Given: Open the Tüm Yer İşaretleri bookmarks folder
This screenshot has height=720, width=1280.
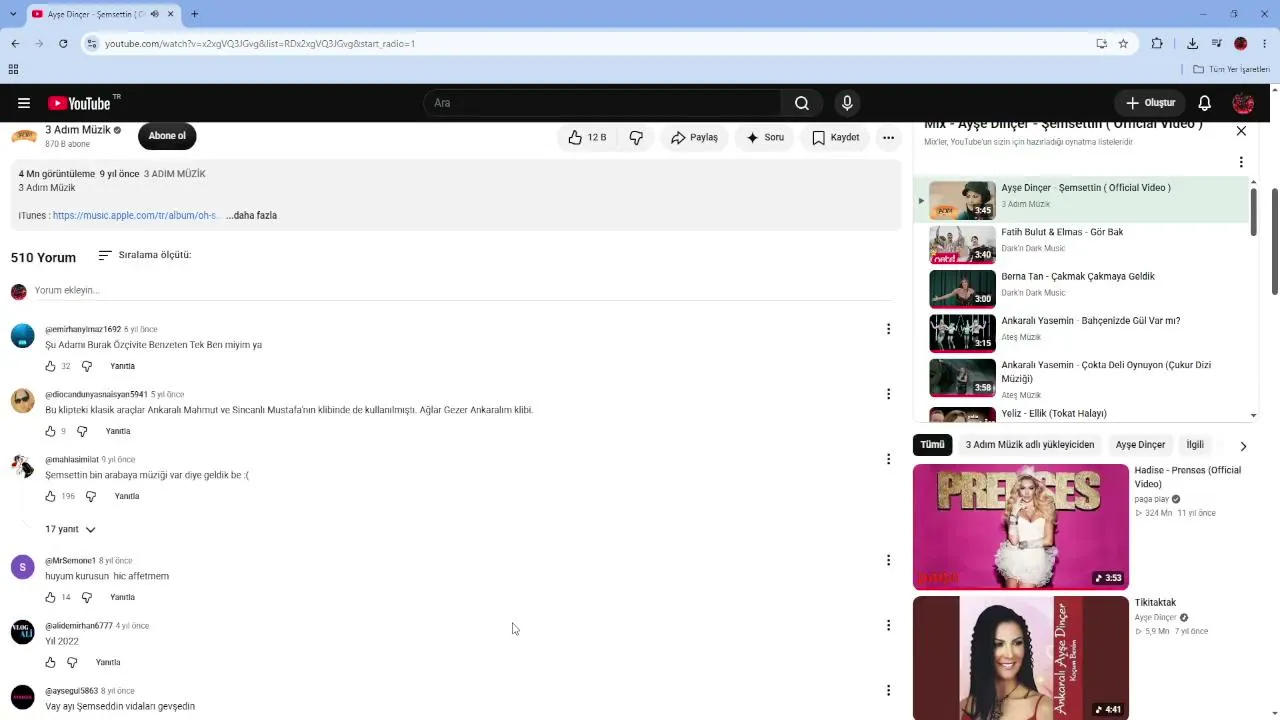Looking at the screenshot, I should [1231, 69].
